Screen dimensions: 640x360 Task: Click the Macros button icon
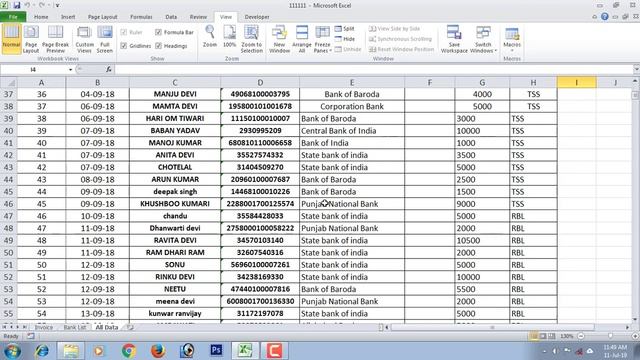coord(512,33)
